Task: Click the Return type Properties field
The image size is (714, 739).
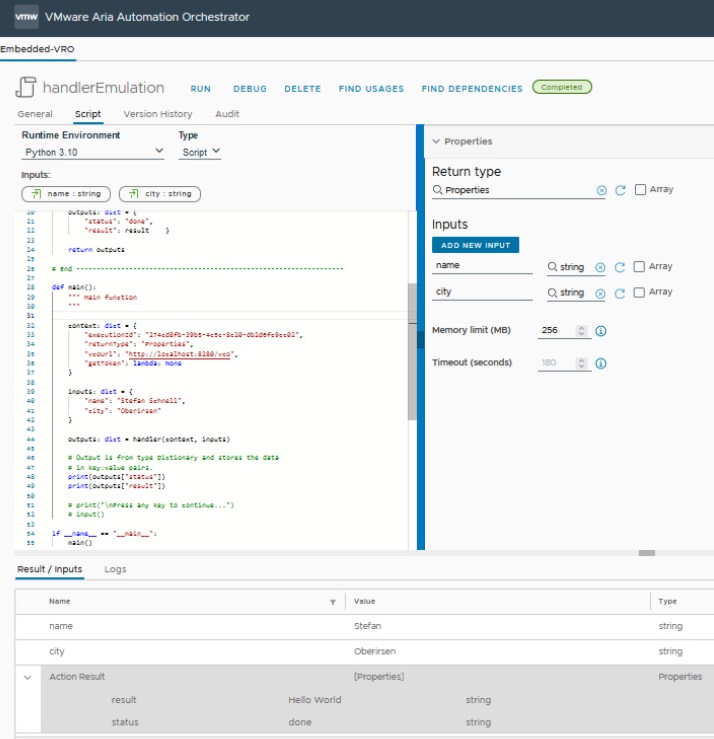Action: pyautogui.click(x=518, y=190)
